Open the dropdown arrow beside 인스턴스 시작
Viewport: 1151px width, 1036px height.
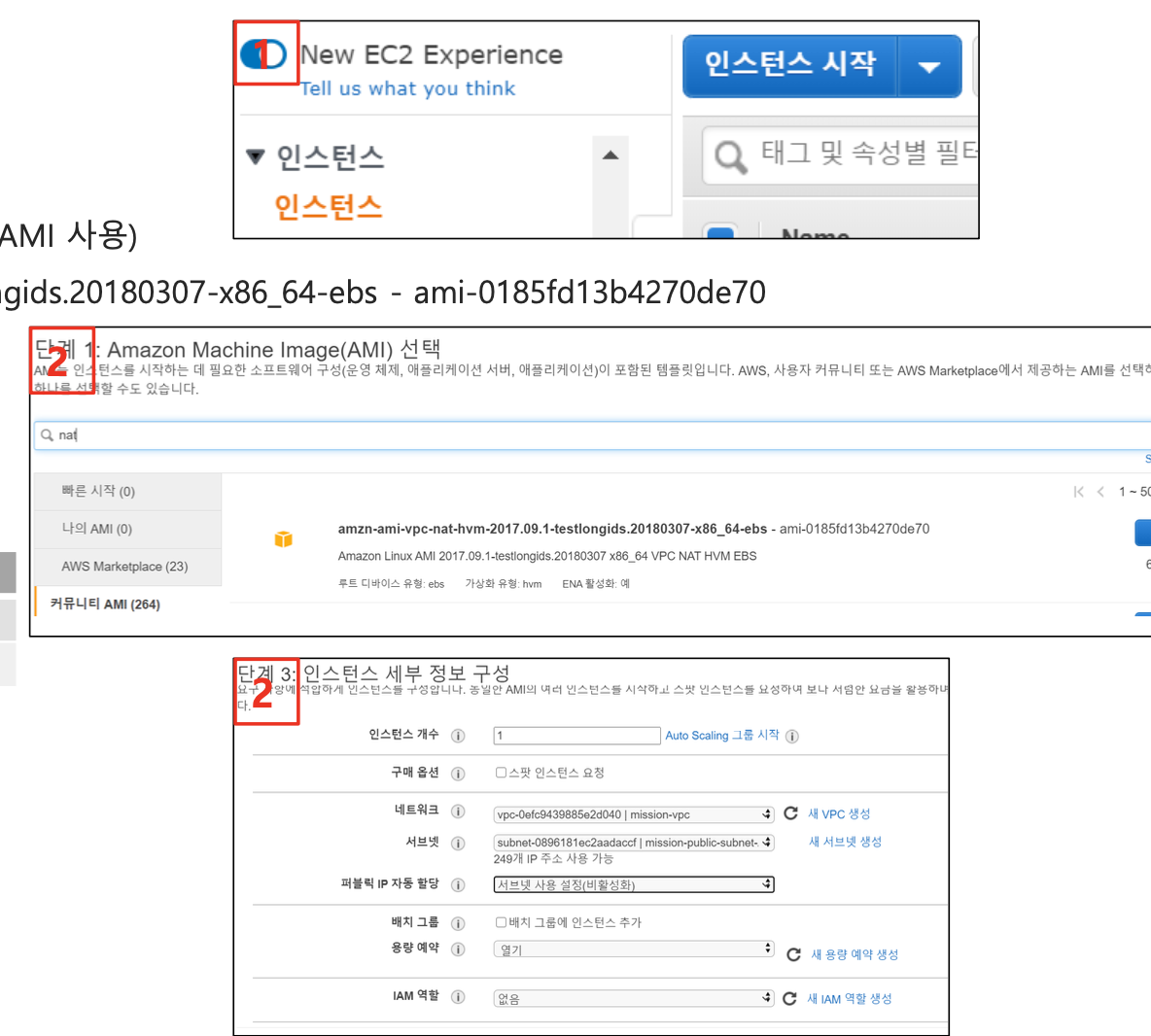(x=929, y=67)
